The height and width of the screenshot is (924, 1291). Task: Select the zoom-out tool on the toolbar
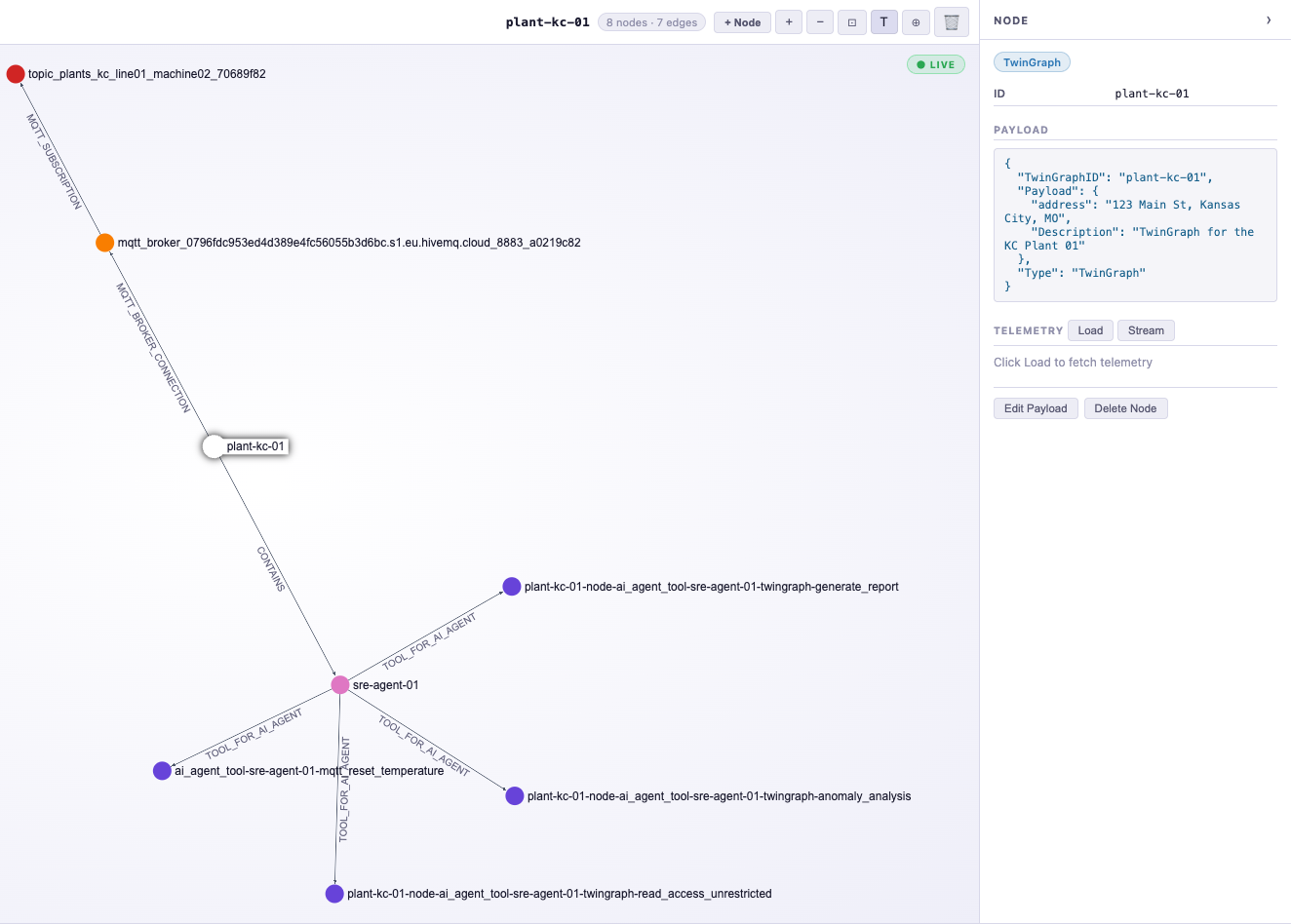tap(820, 21)
